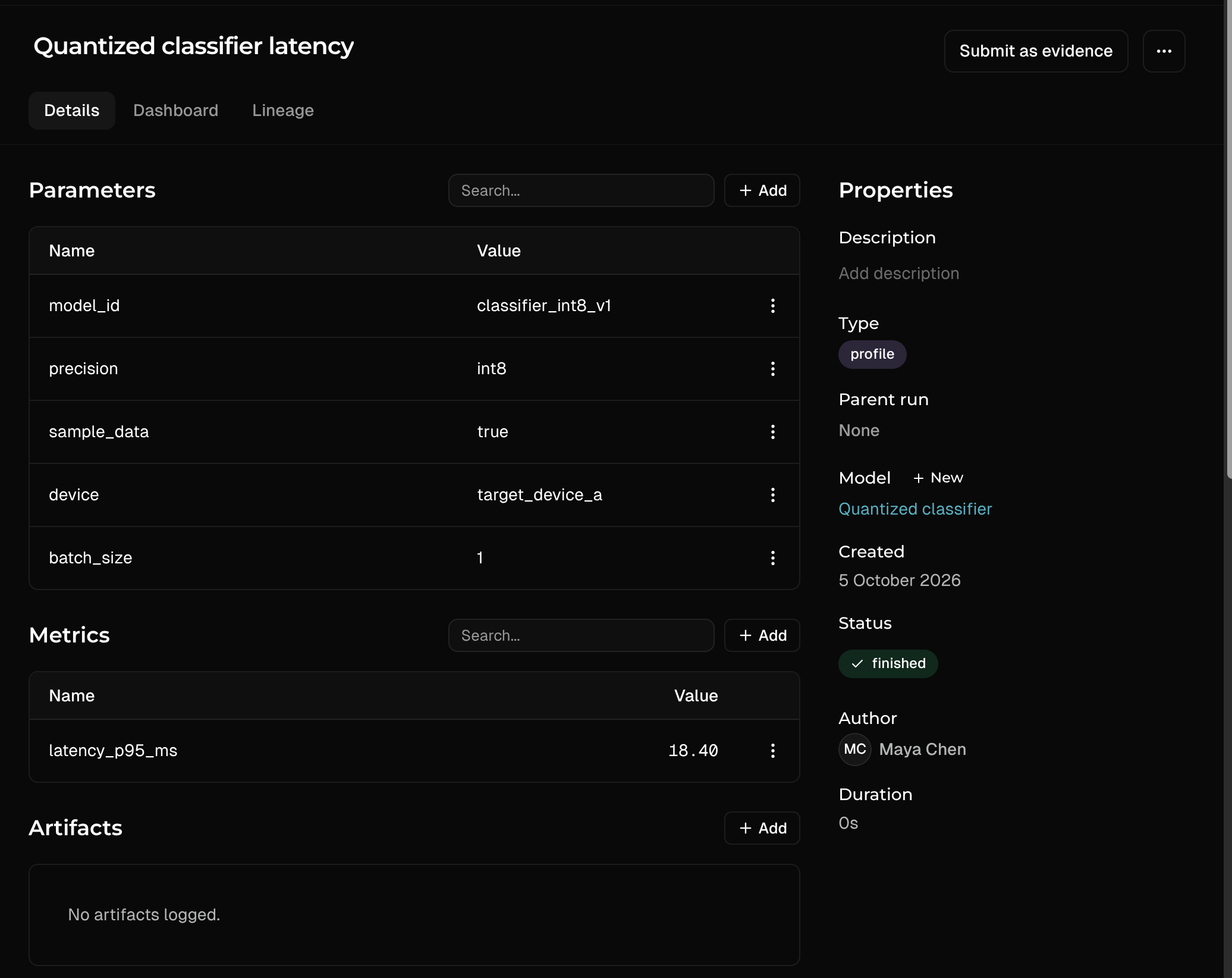Click the model_id parameter name

84,306
